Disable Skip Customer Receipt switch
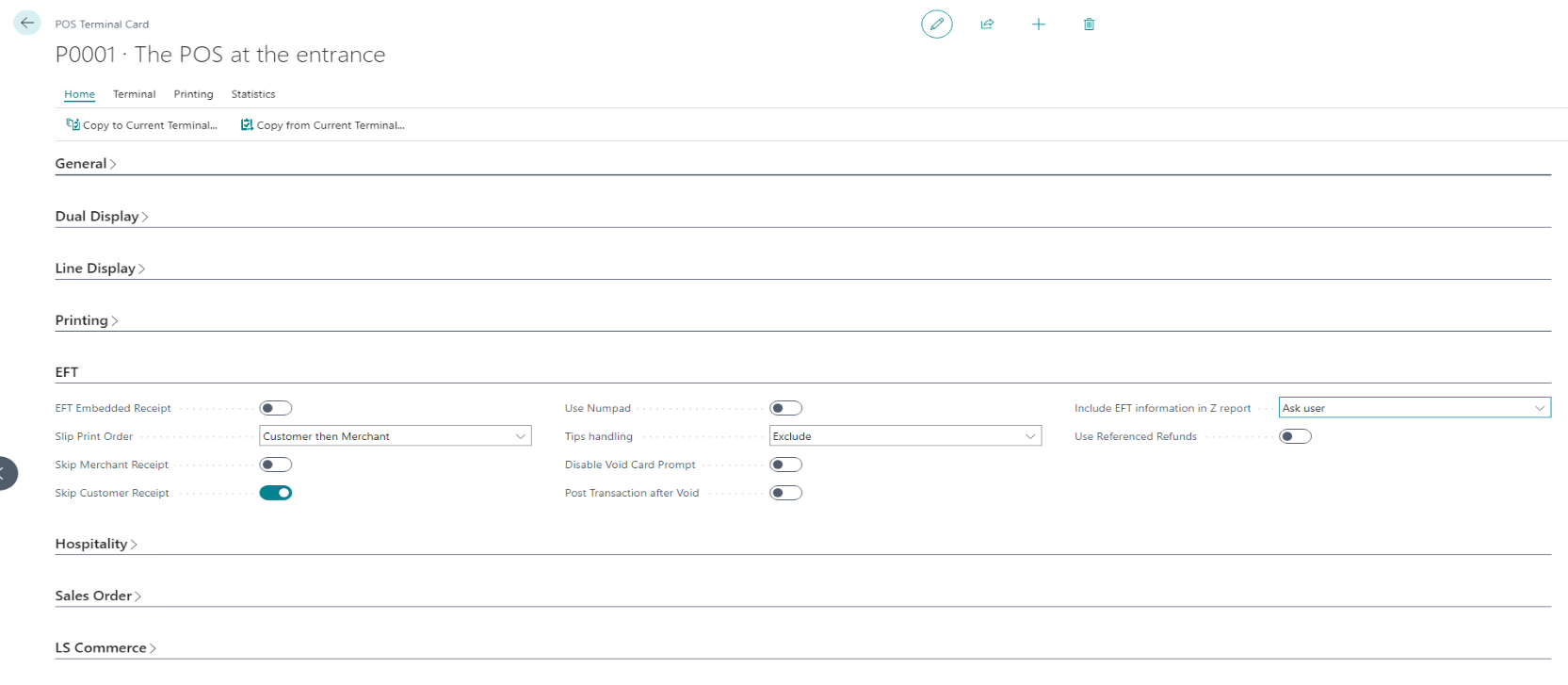Image resolution: width=1568 pixels, height=685 pixels. 276,493
